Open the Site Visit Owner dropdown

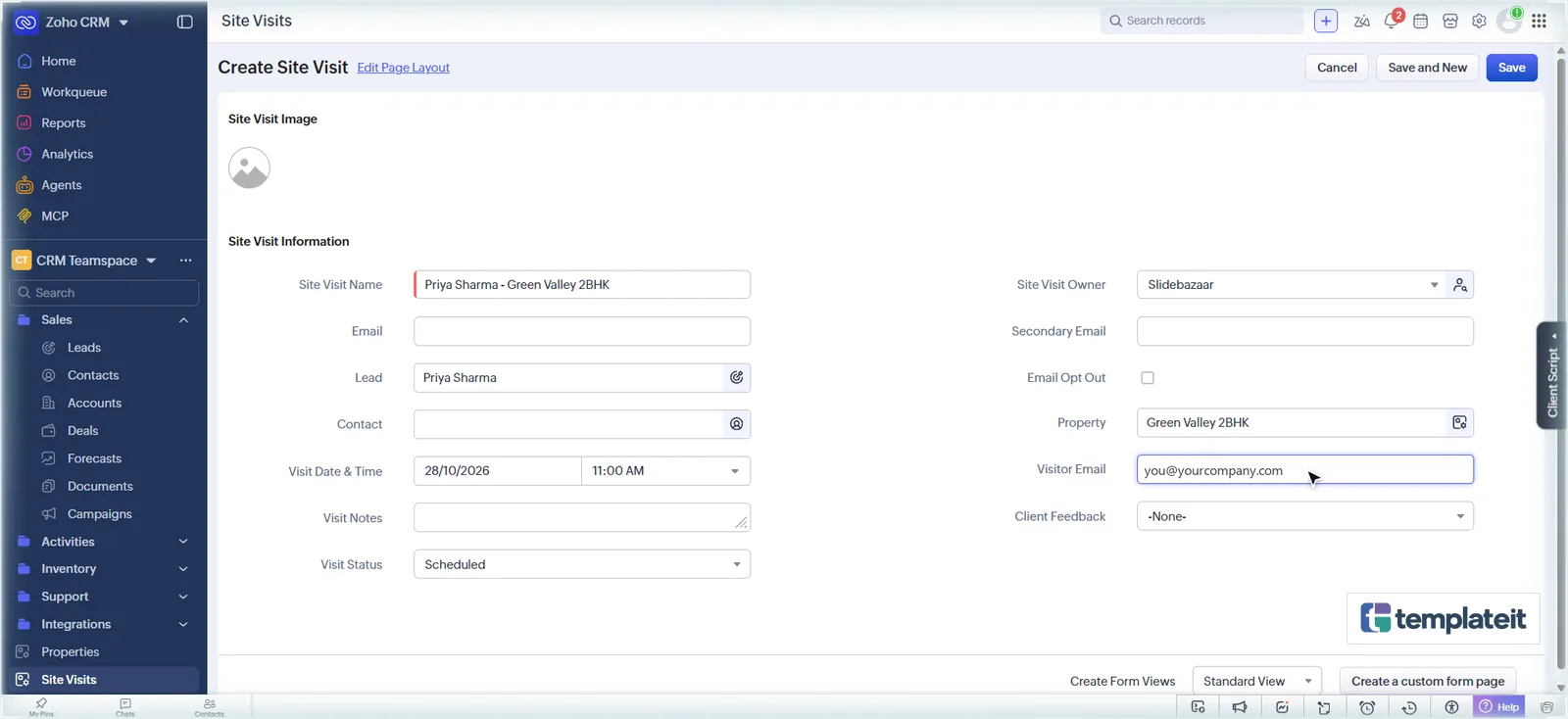click(1292, 285)
